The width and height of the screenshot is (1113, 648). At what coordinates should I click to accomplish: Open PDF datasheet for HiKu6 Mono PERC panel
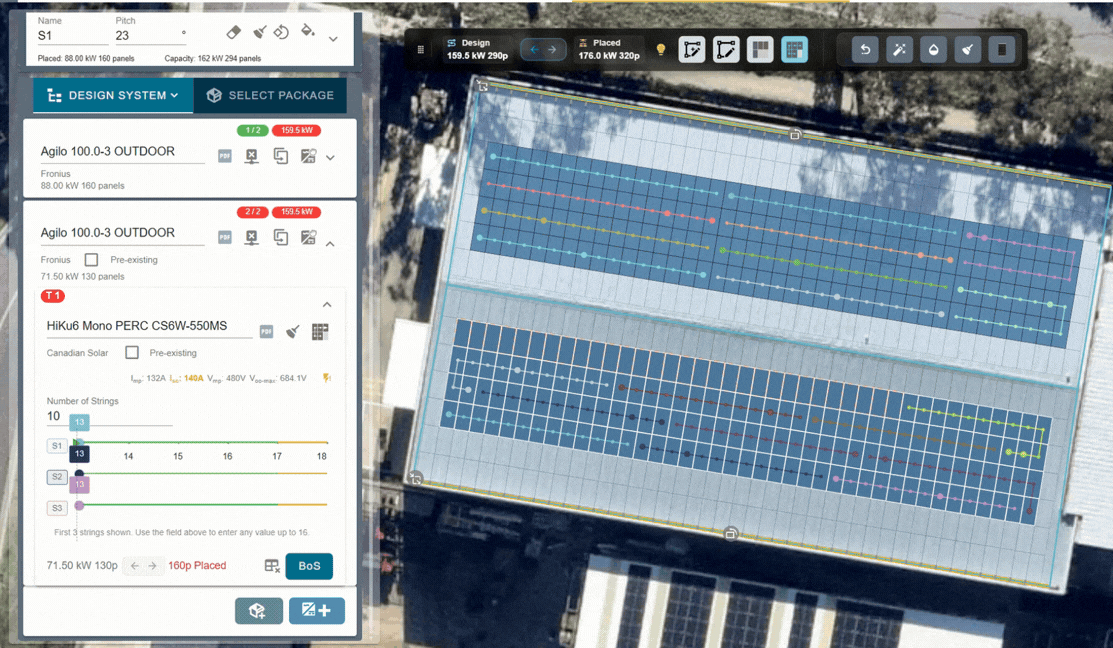pos(266,332)
